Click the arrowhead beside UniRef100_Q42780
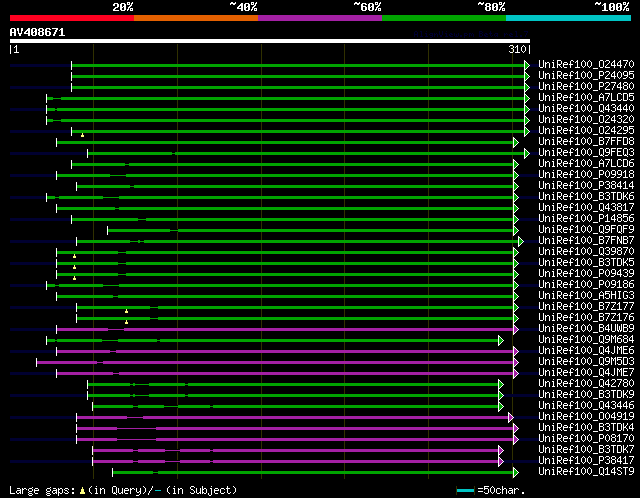Screen dimensions: 640x498 501,384
